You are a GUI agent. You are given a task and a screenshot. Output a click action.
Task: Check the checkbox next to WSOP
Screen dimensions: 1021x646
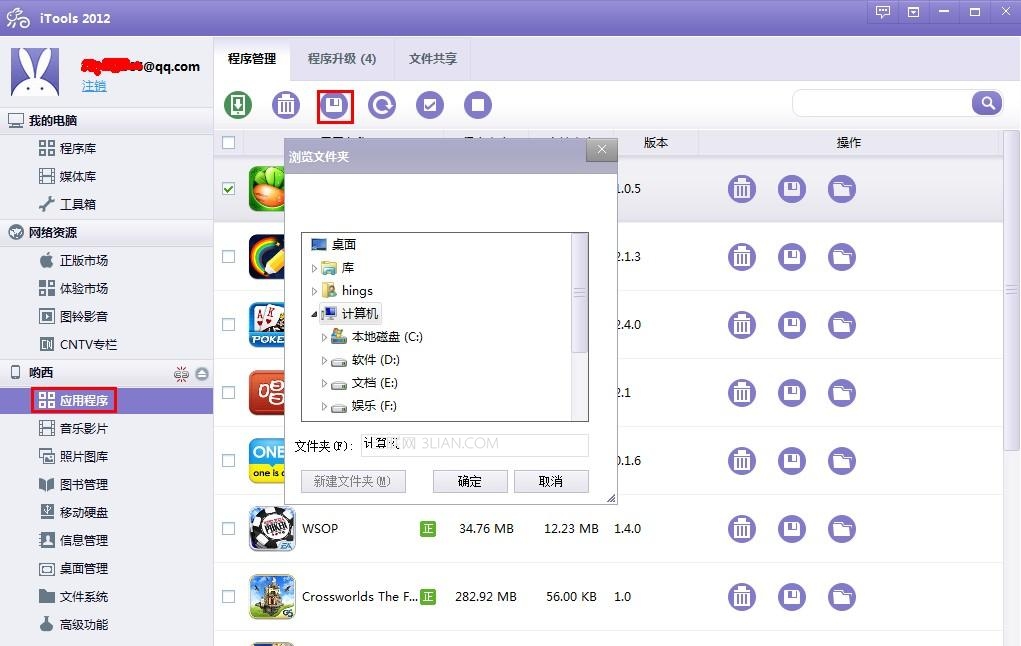click(228, 529)
